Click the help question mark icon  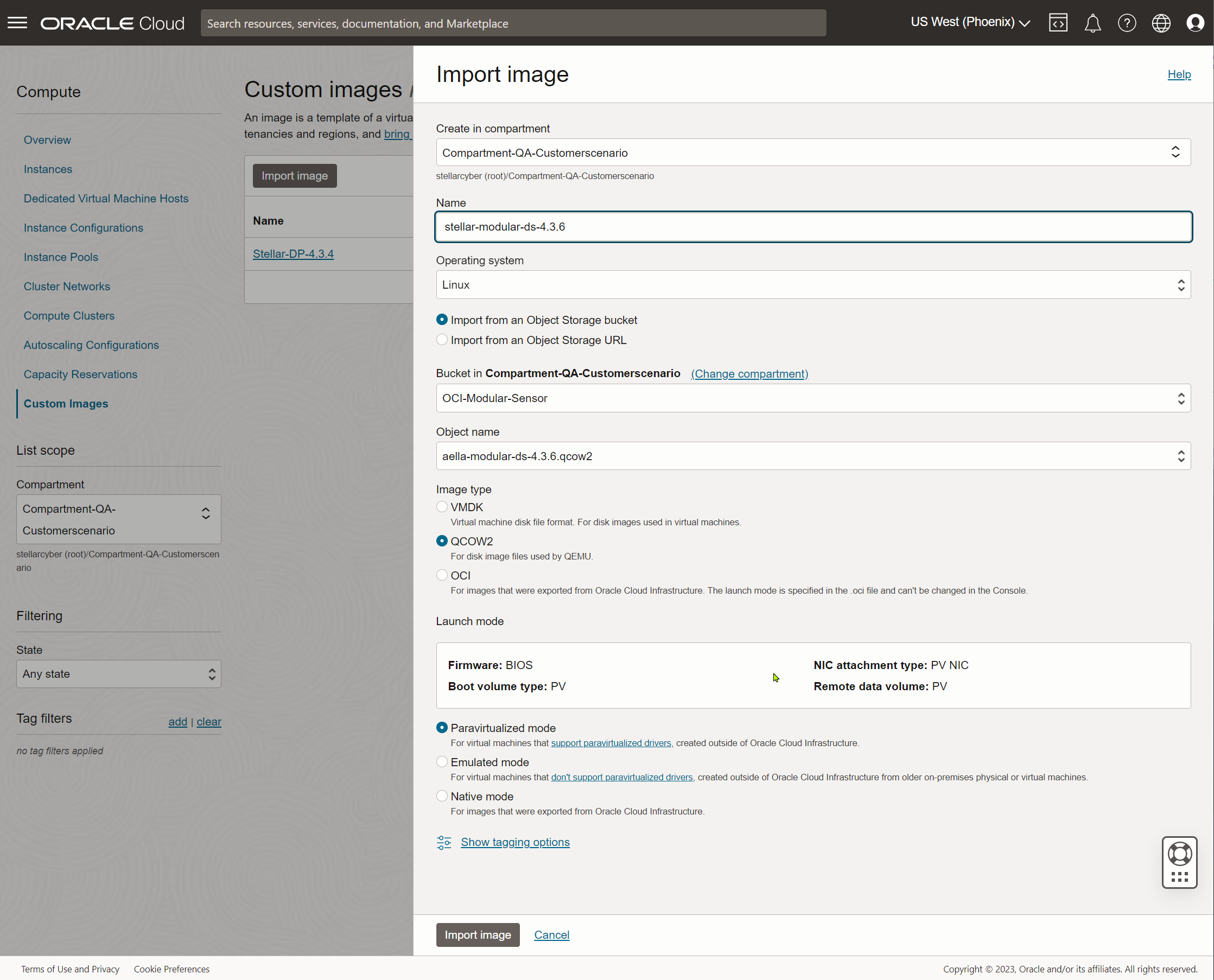tap(1127, 23)
